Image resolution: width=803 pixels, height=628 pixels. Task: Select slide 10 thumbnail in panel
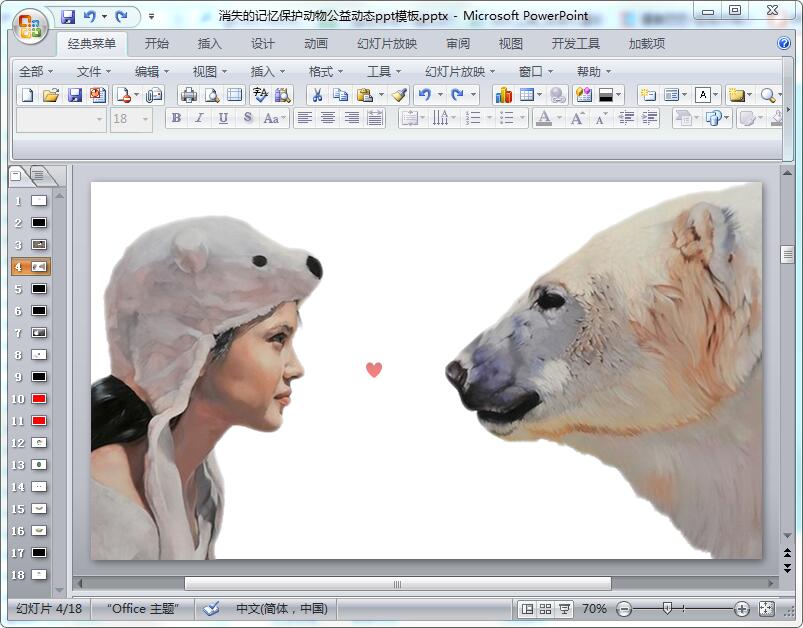[39, 399]
